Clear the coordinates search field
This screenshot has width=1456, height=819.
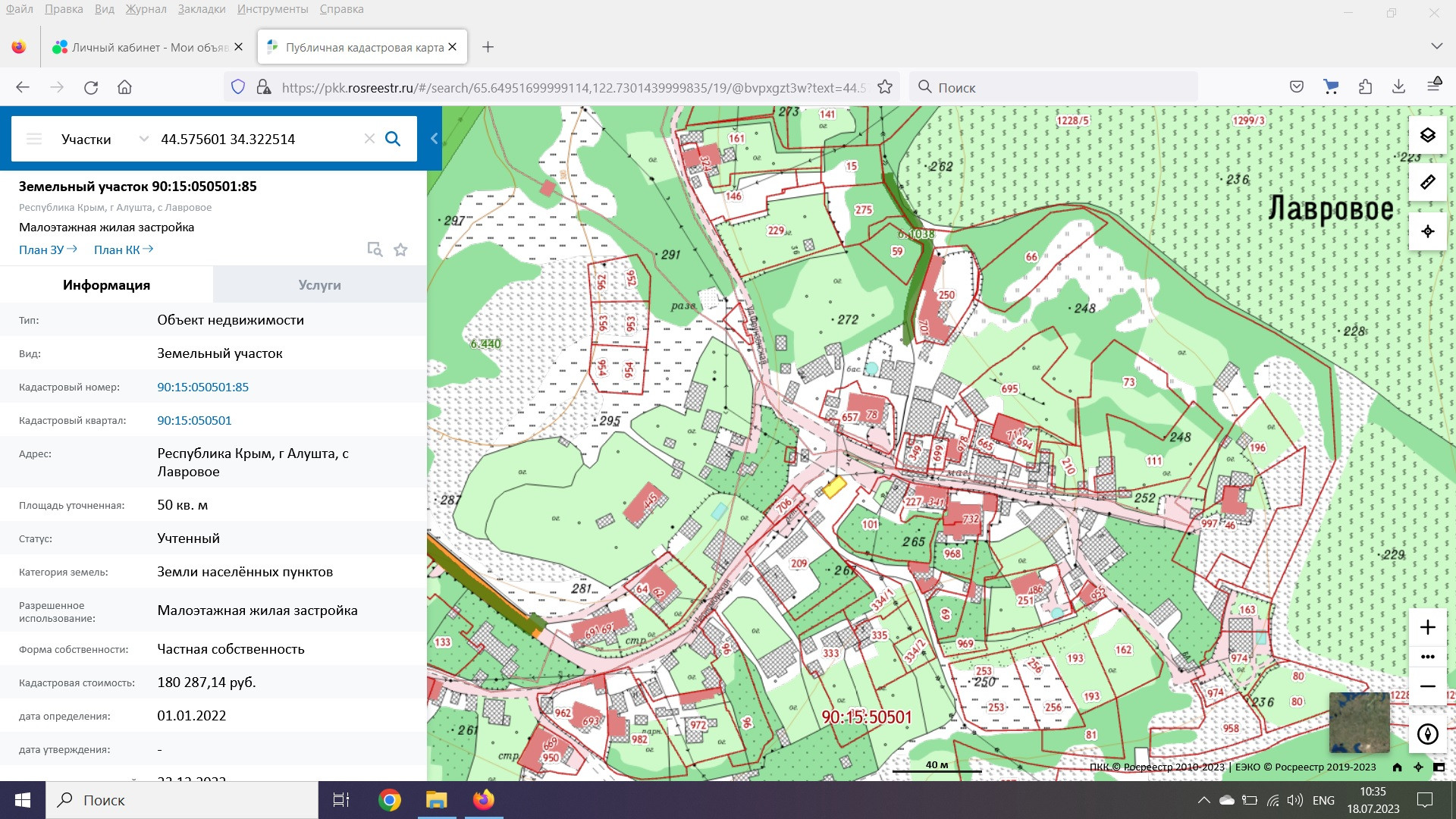tap(369, 139)
